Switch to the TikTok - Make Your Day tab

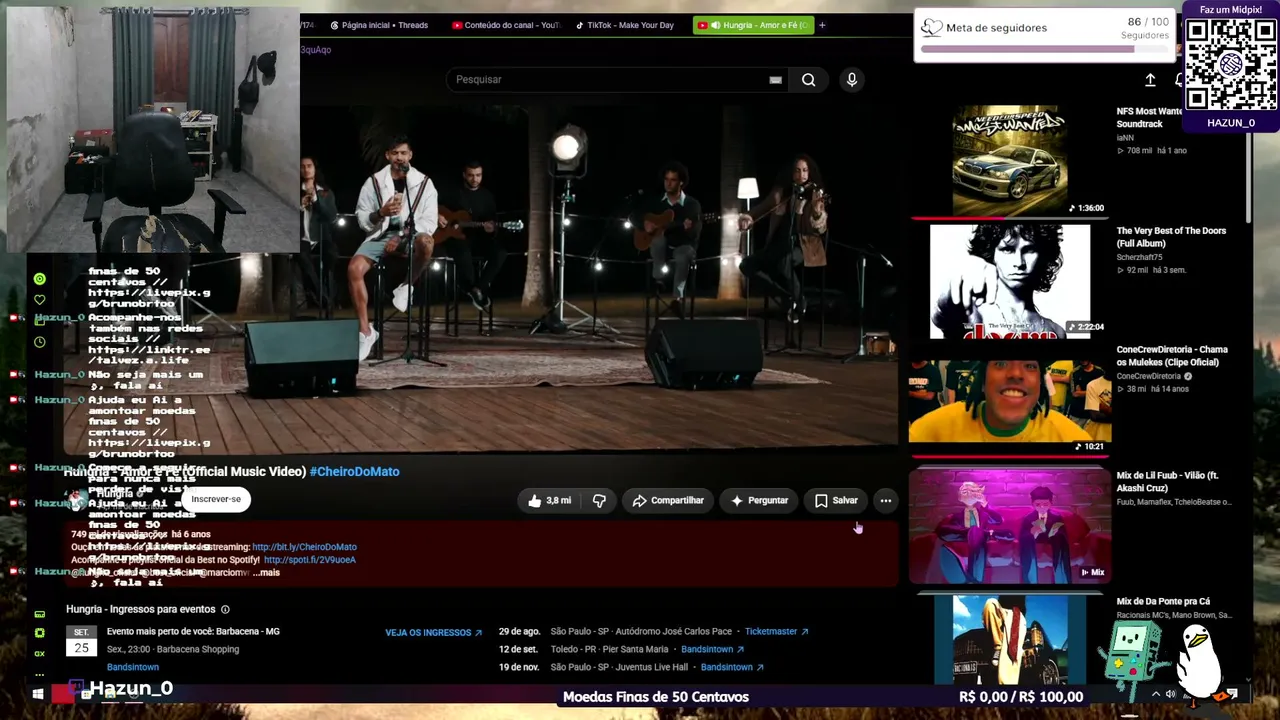tap(626, 25)
